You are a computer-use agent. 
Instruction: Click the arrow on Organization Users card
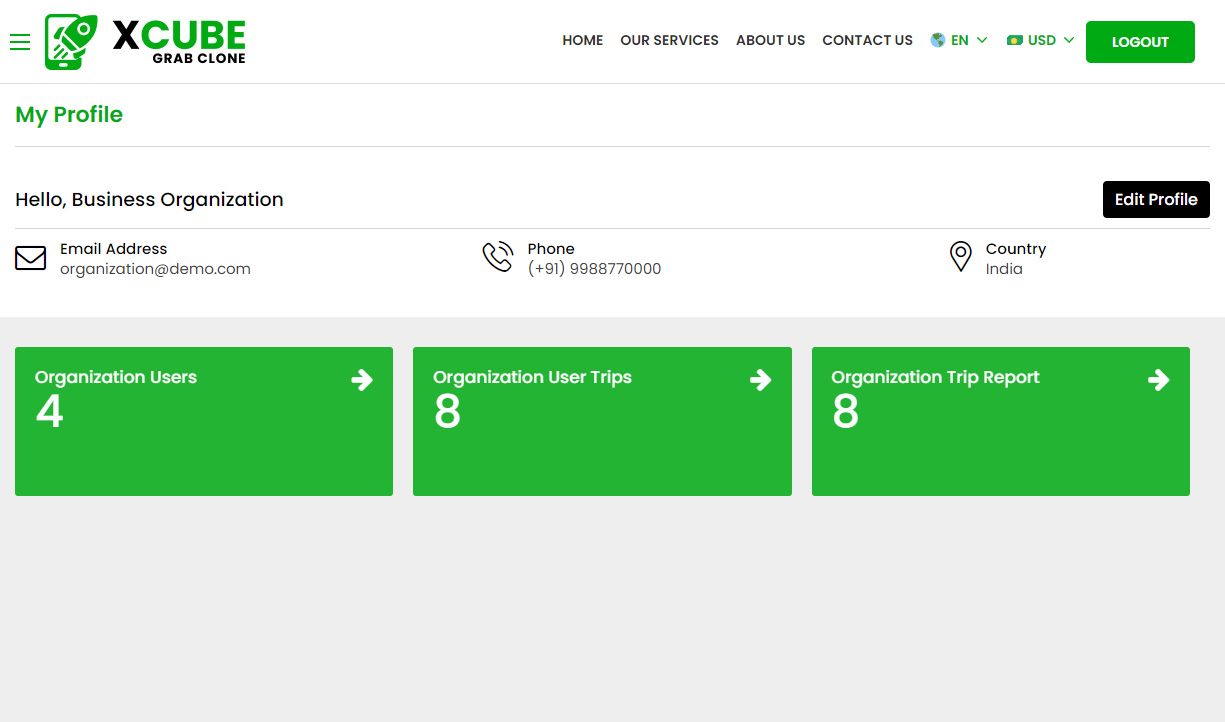point(362,380)
